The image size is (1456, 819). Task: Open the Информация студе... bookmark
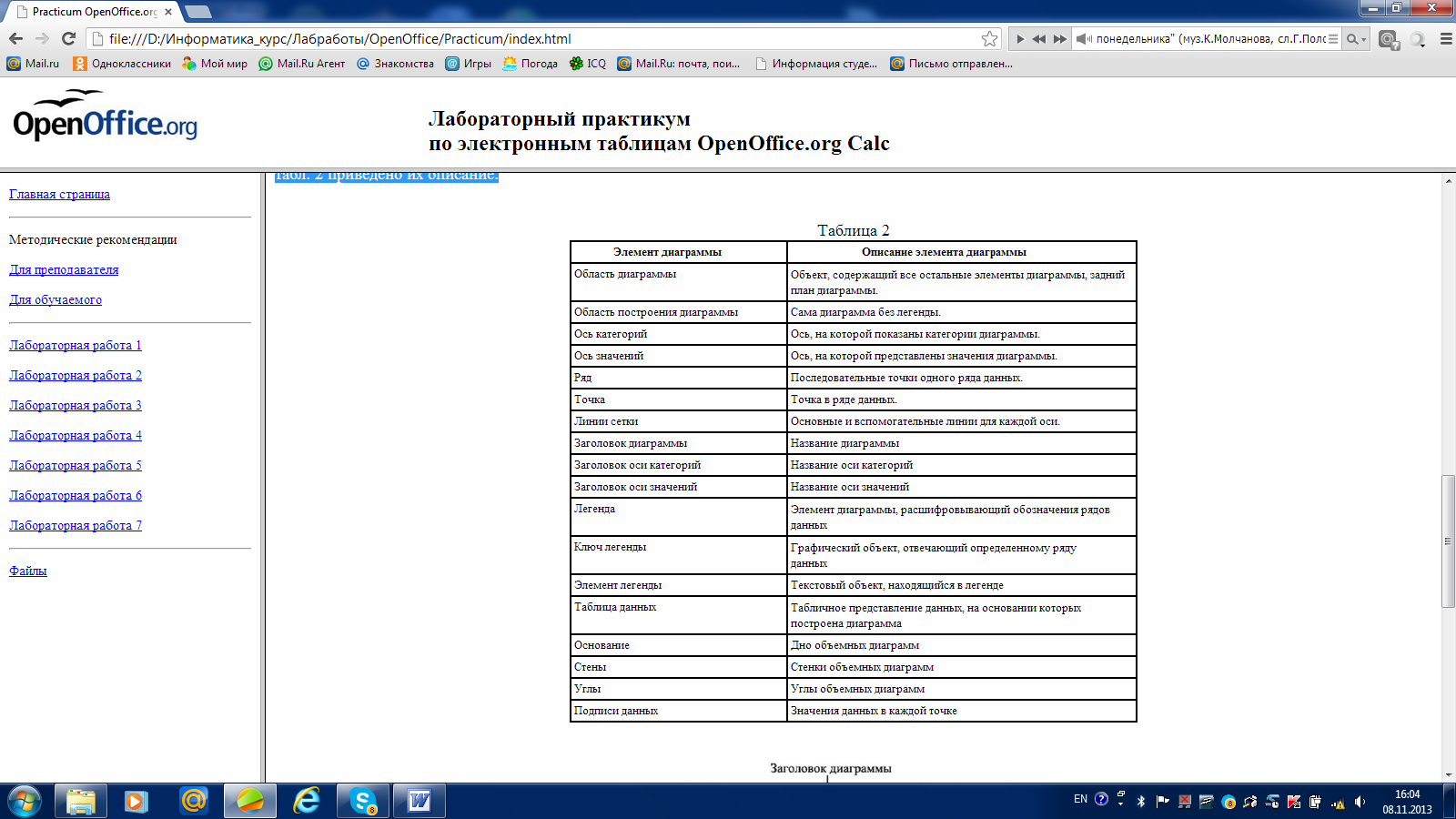point(816,64)
